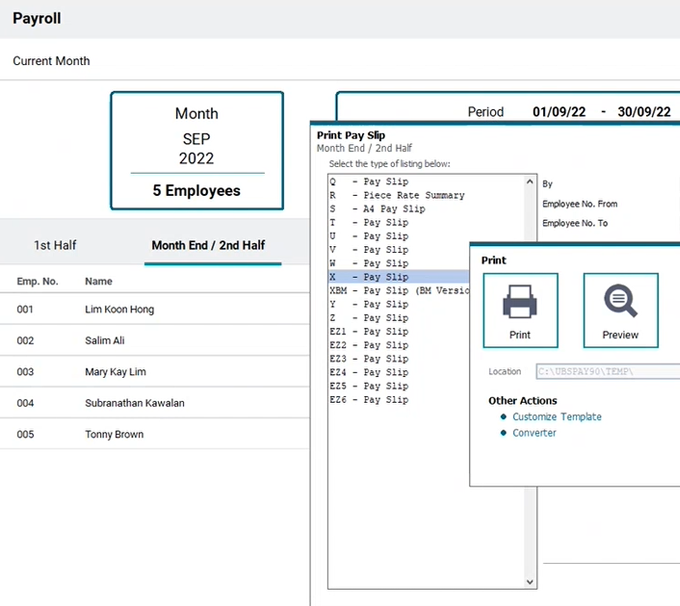Pick the EZ1 - Pay Slip listing
Screen dimensions: 680x606
point(368,331)
